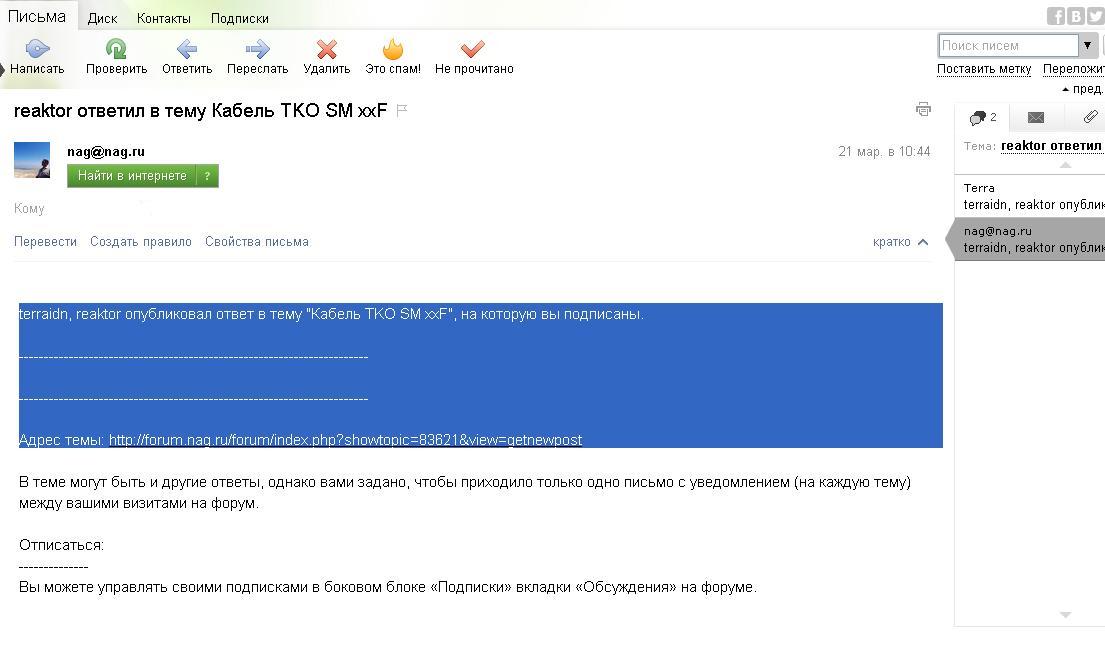This screenshot has height=649, width=1105.
Task: Click the thread subject reaktor ответил link
Action: click(1051, 146)
